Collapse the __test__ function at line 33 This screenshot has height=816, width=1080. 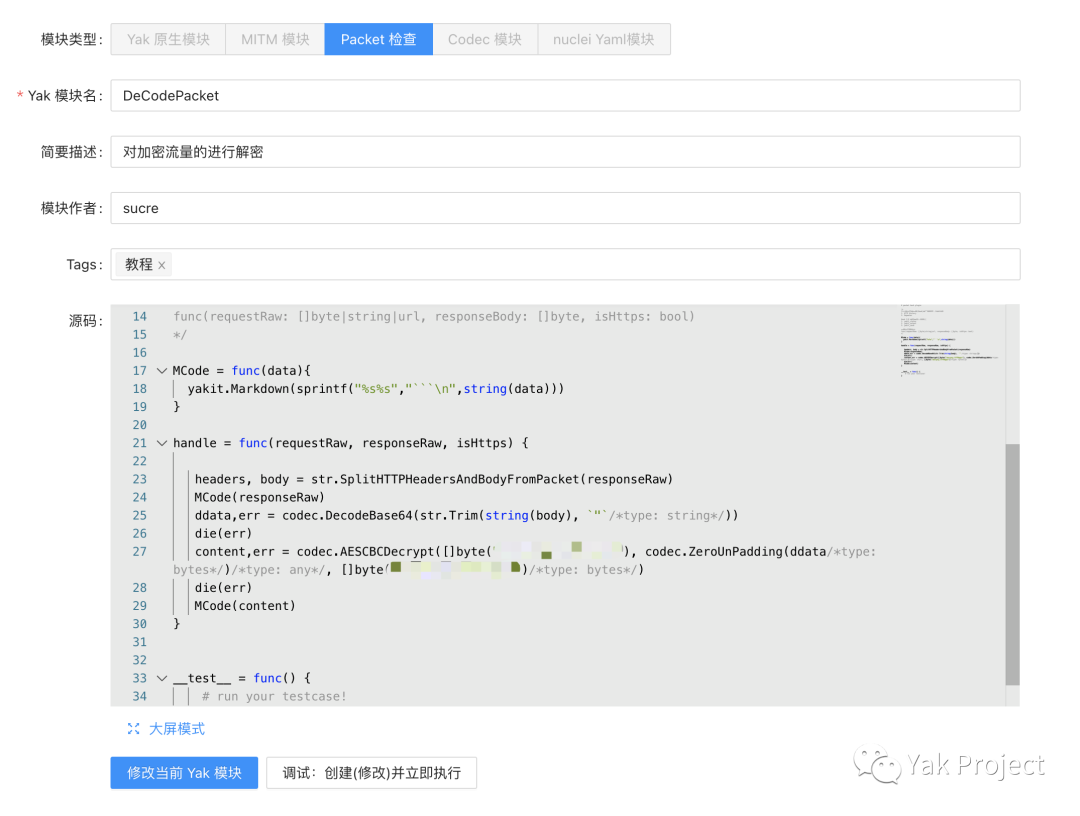coord(162,678)
